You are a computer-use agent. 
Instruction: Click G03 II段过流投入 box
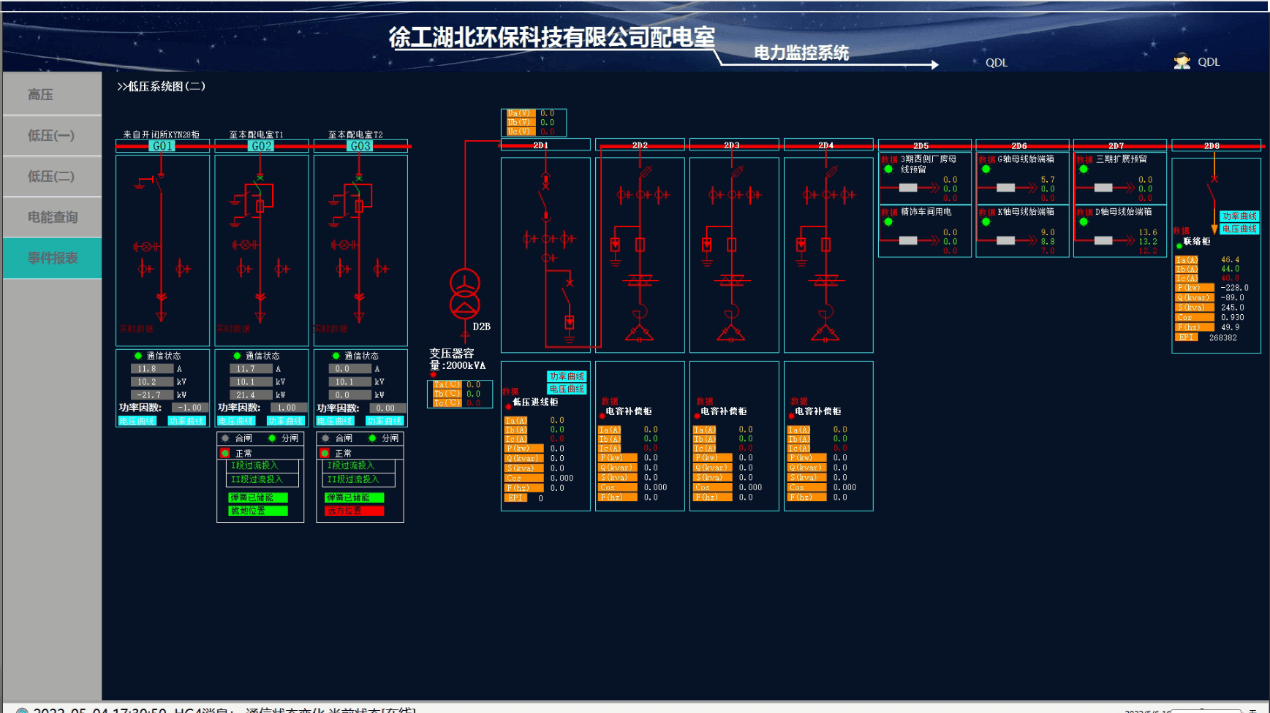[361, 480]
